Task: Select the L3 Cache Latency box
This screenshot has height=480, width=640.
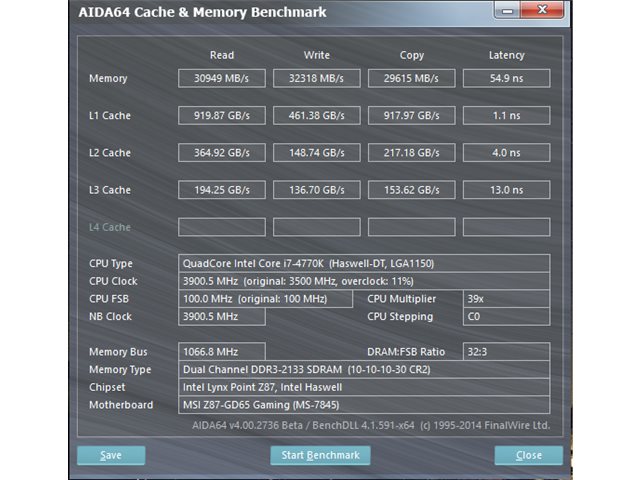Action: [507, 190]
